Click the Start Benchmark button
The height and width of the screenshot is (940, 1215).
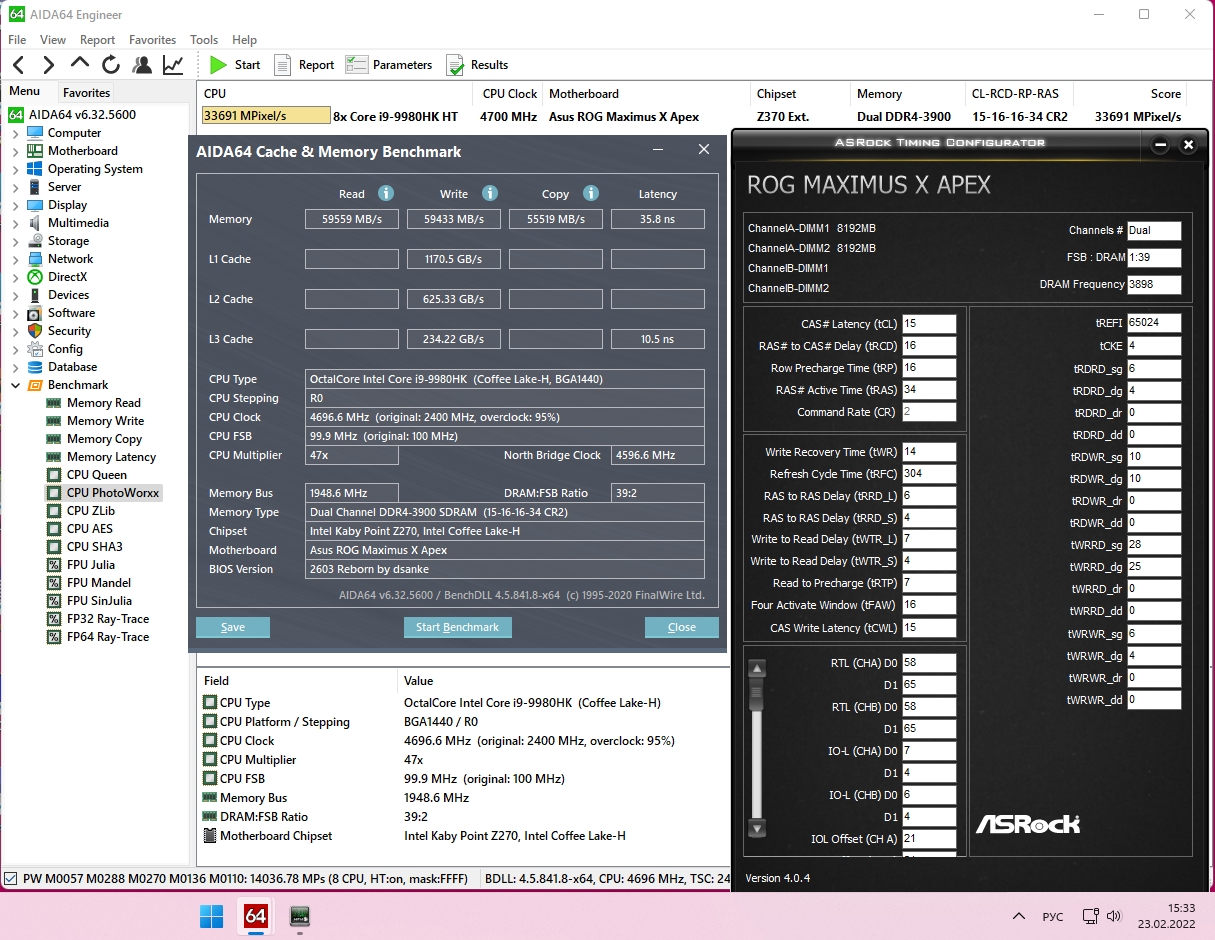(458, 627)
